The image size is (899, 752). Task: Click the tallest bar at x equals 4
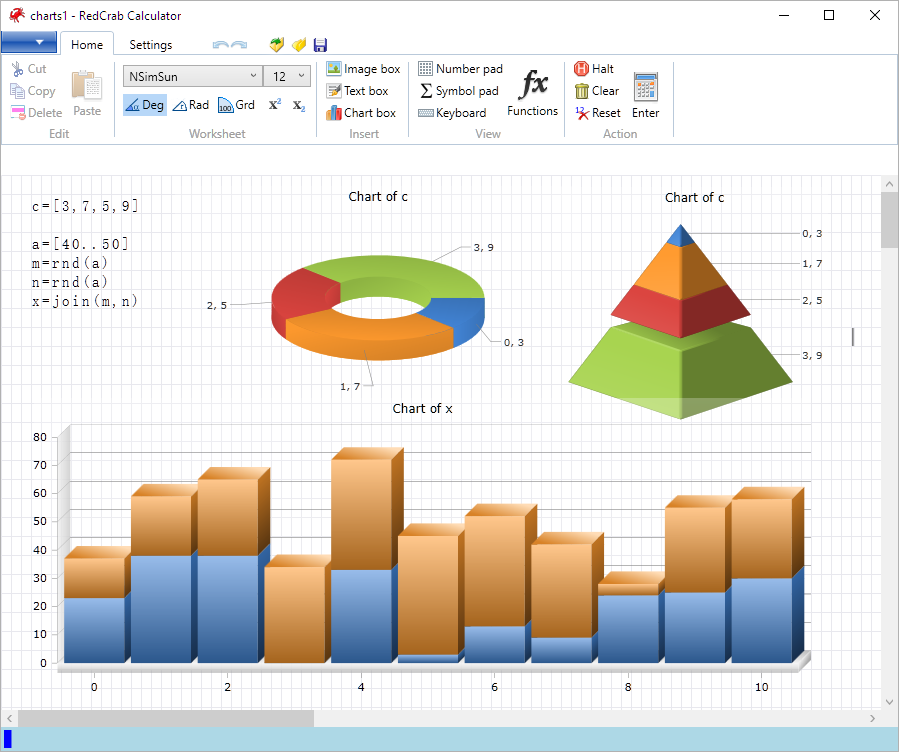point(362,555)
